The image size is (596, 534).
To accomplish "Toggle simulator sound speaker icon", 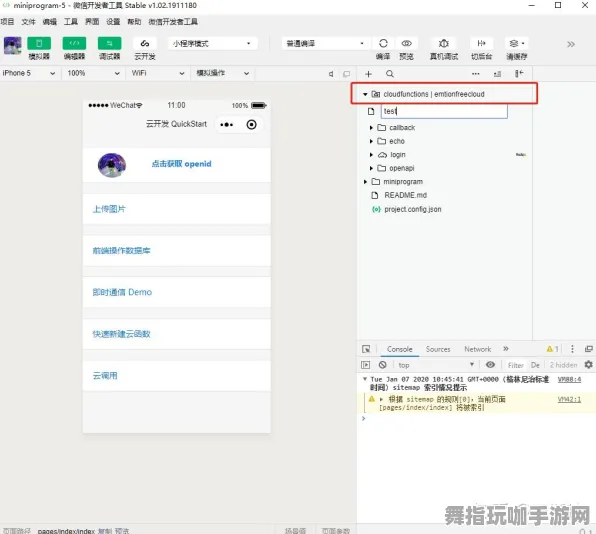I will click(331, 74).
